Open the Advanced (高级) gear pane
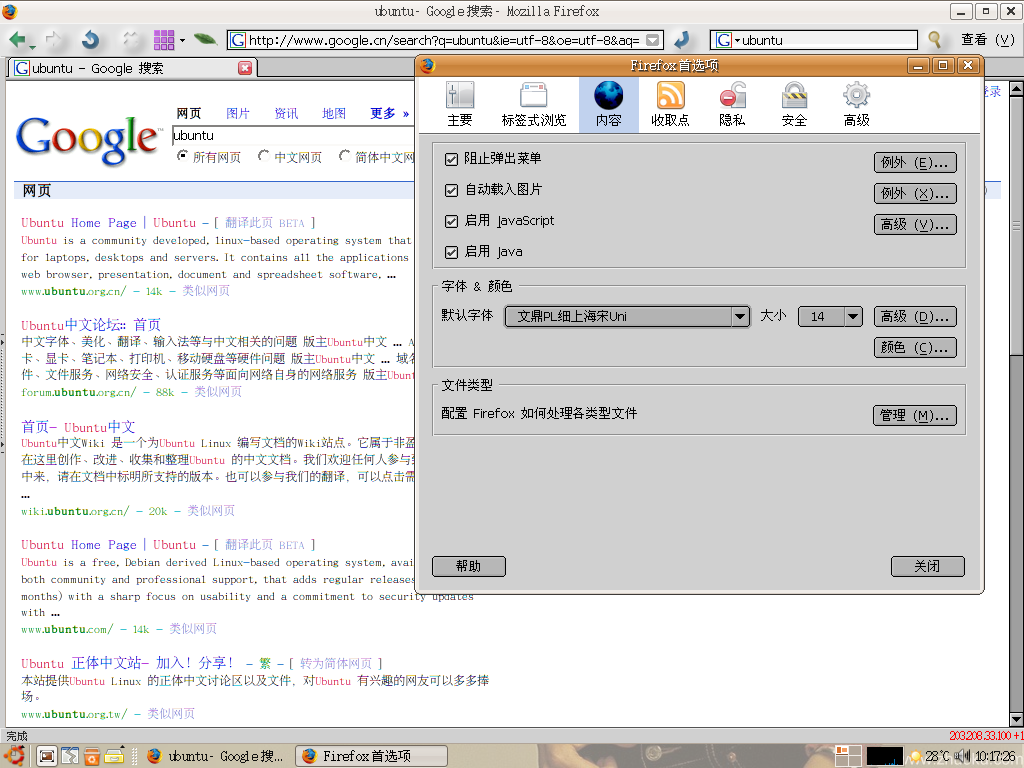This screenshot has height=768, width=1024. tap(856, 104)
